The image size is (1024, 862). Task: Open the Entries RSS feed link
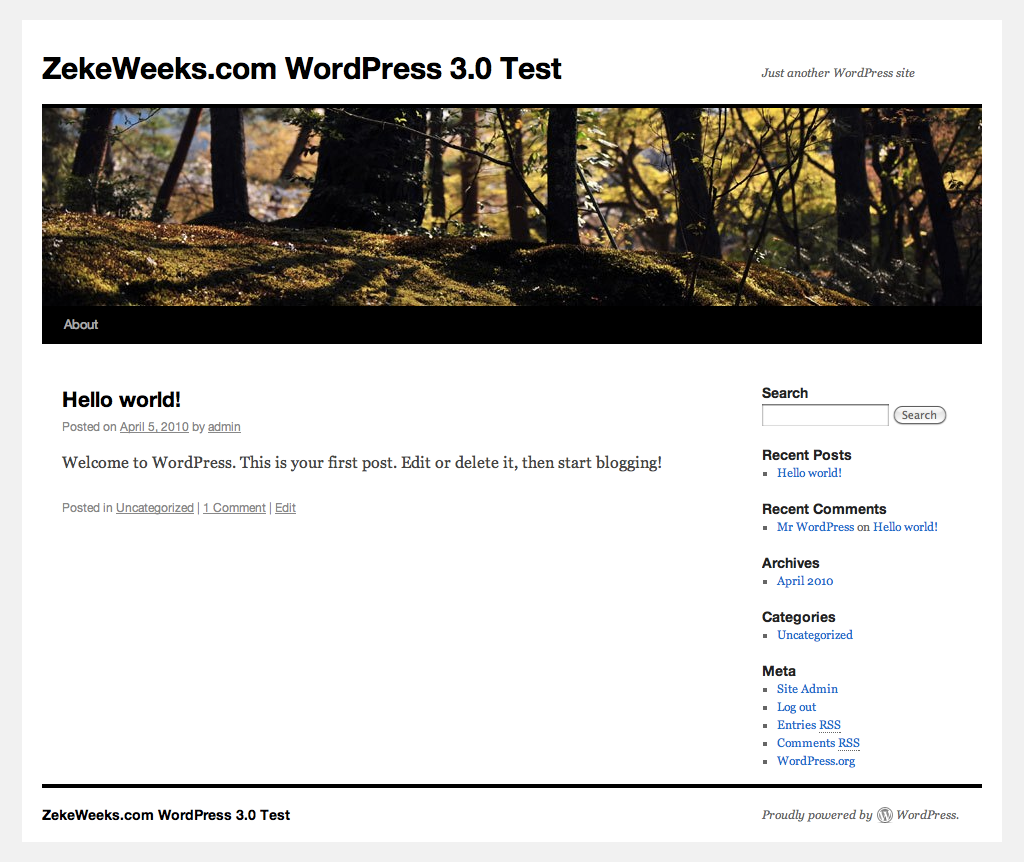[808, 725]
